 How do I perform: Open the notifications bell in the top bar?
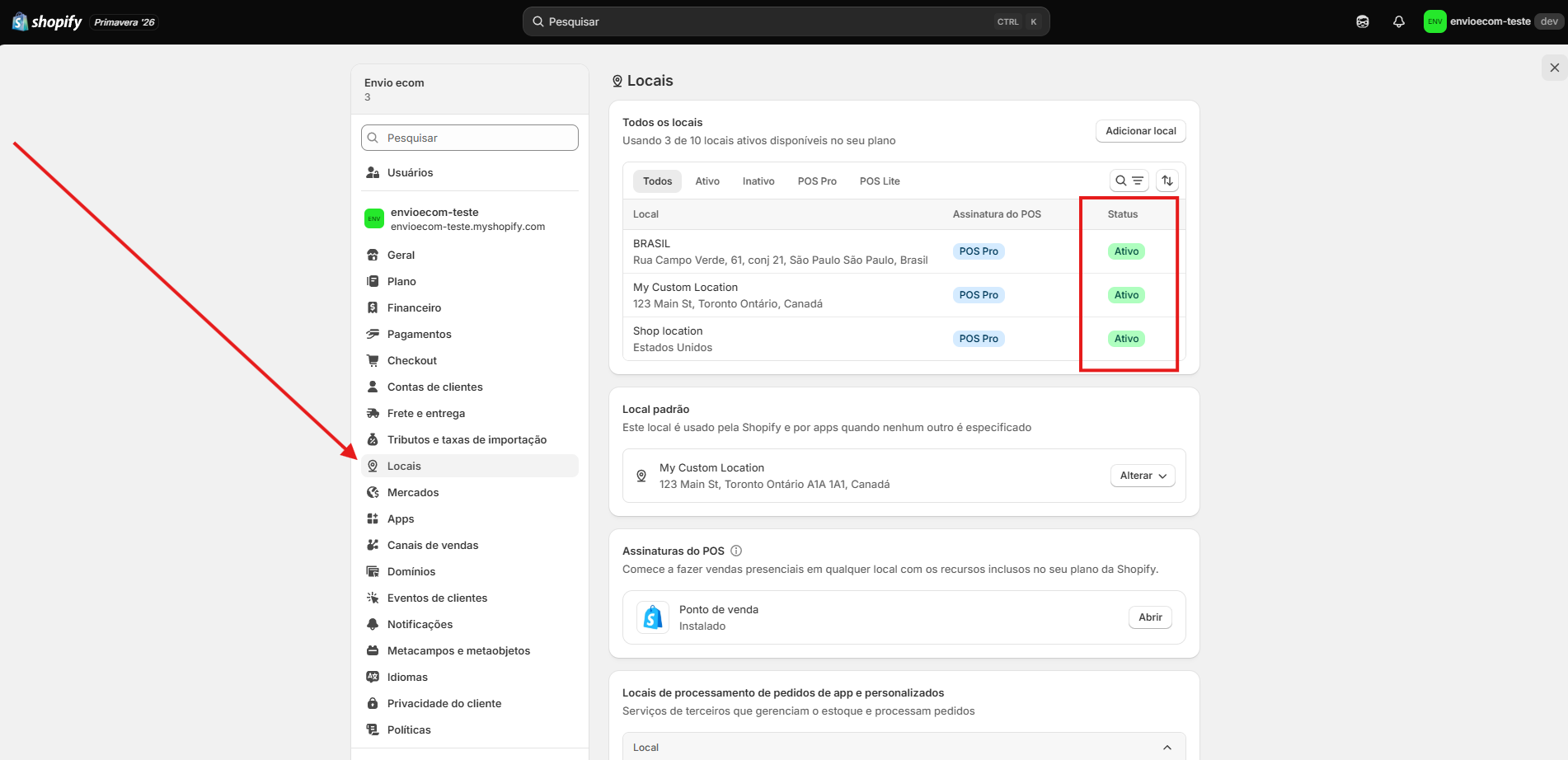tap(1399, 21)
